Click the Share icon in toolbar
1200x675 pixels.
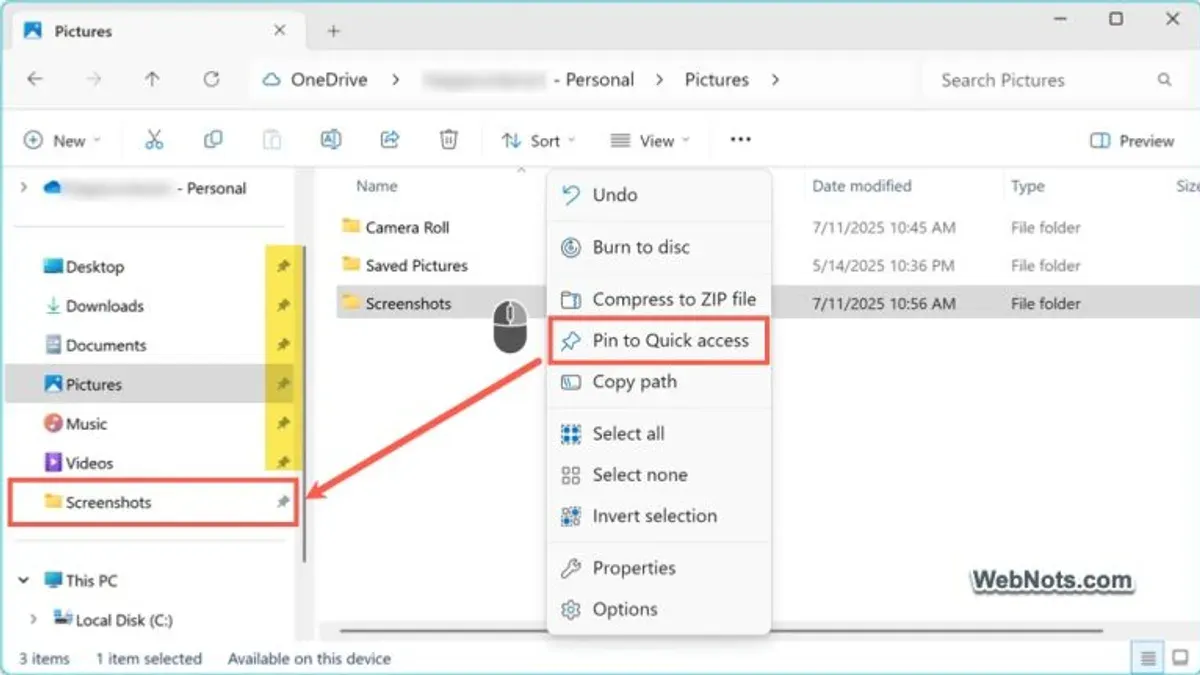(390, 140)
